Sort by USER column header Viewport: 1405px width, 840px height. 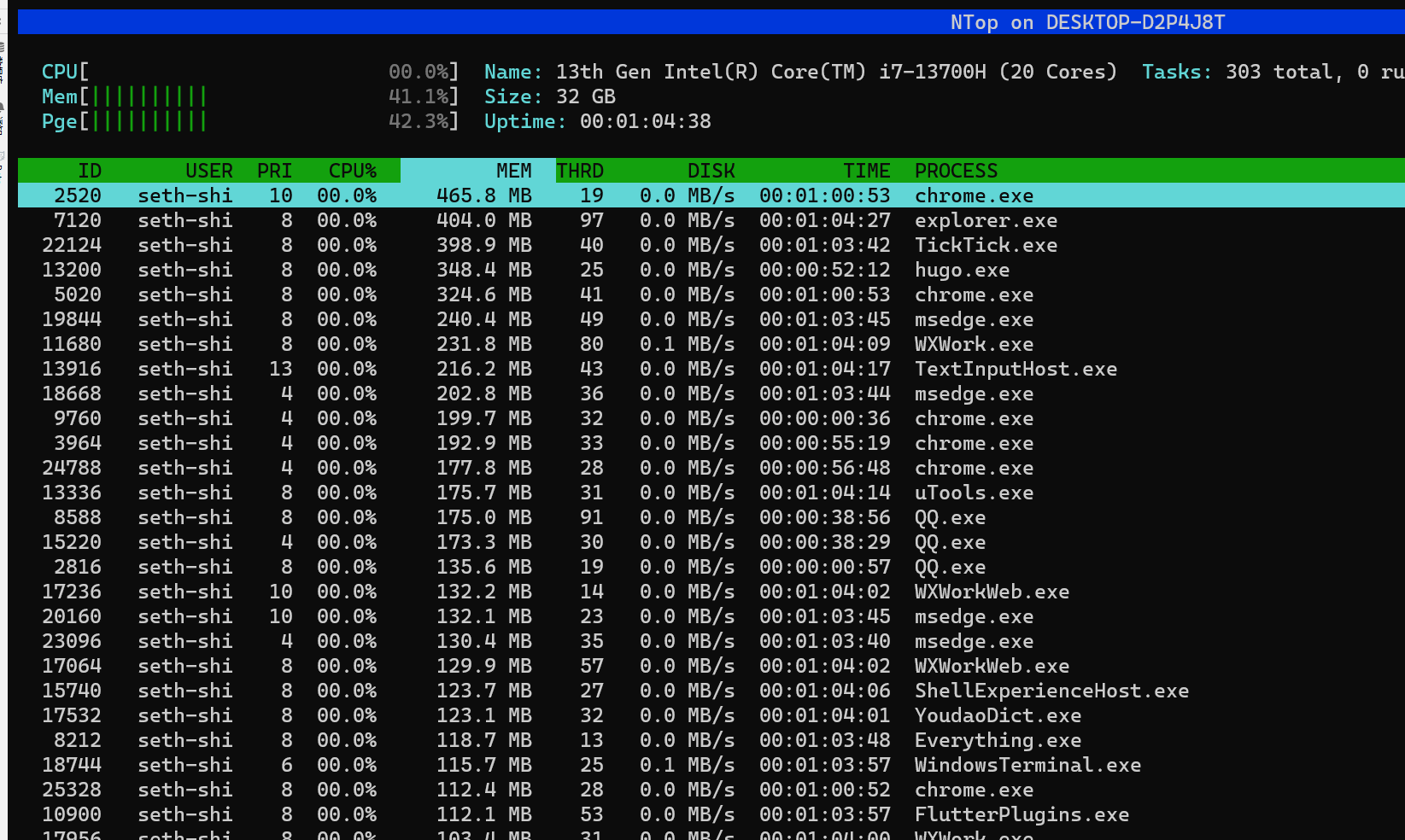(209, 171)
